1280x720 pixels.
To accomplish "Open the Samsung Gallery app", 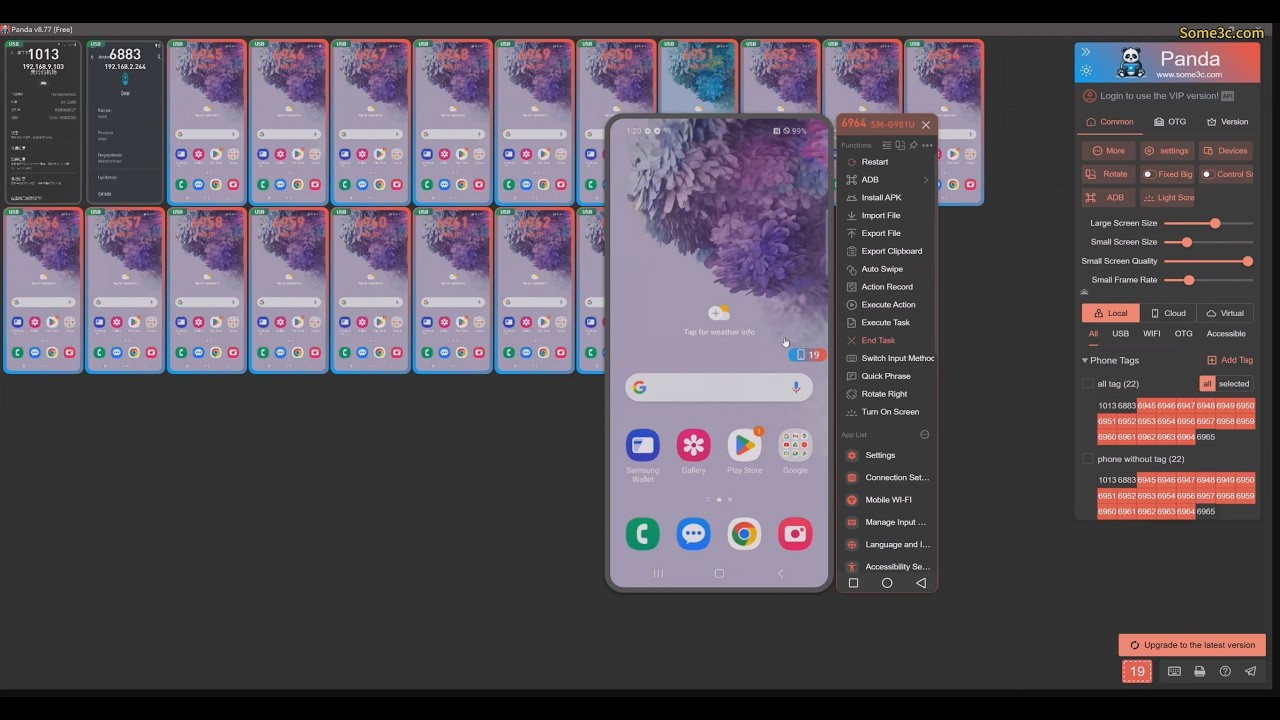I will point(693,445).
